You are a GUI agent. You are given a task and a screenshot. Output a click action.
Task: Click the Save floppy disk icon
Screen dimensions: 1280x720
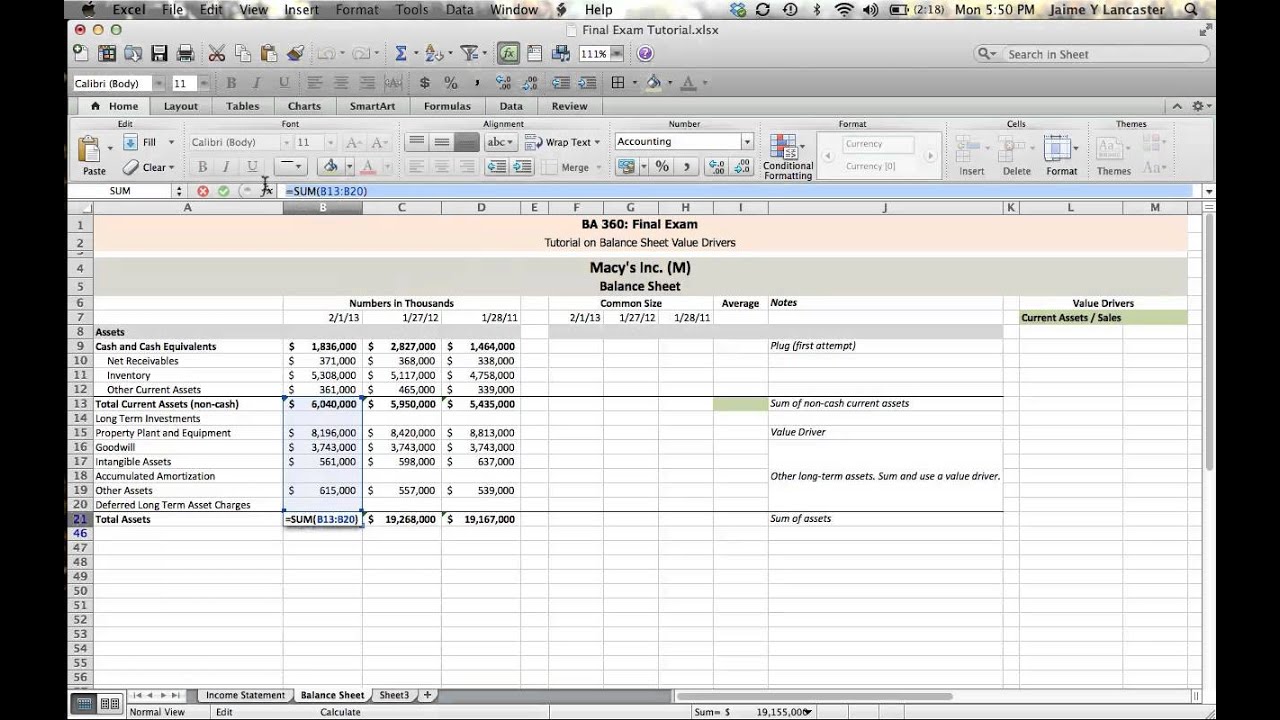159,54
